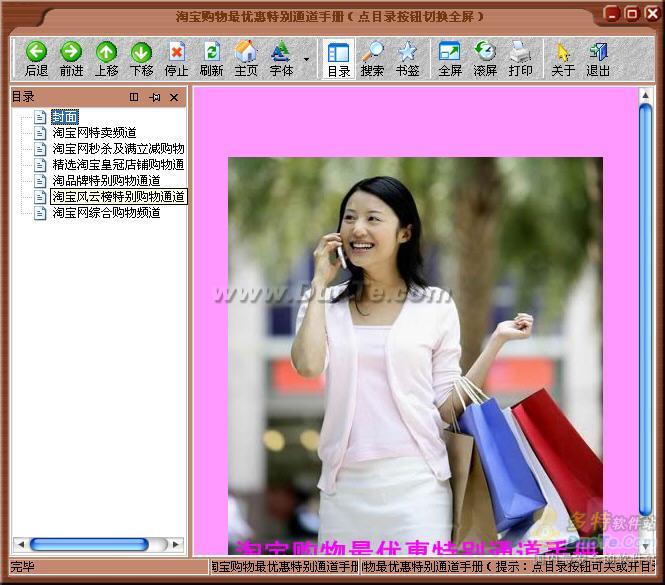This screenshot has height=585, width=665.
Task: Exit via the 退出 icon
Action: coord(598,52)
